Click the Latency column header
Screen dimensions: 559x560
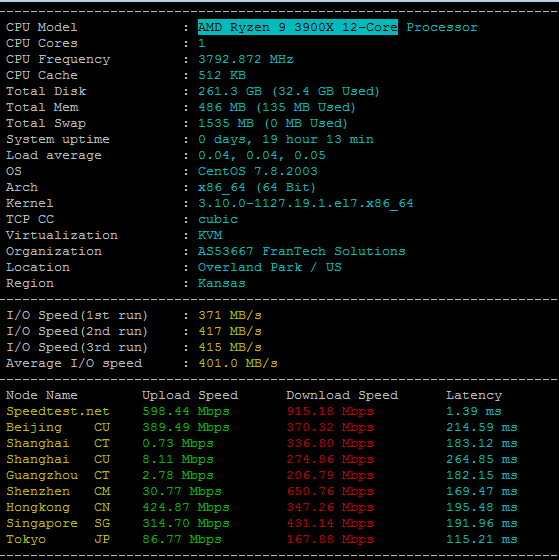[x=474, y=395]
